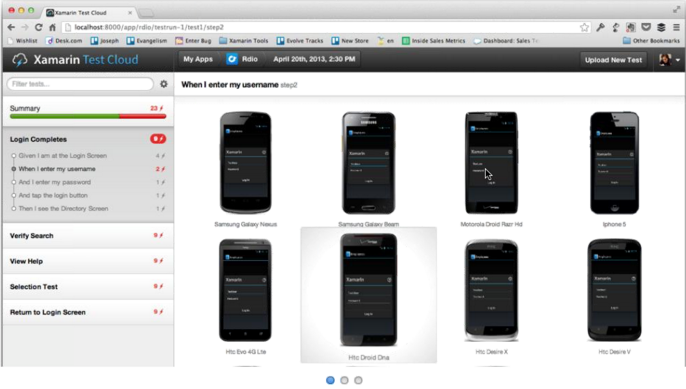
Task: Select the Xamarin Test Cloud browser tab
Action: pos(88,12)
